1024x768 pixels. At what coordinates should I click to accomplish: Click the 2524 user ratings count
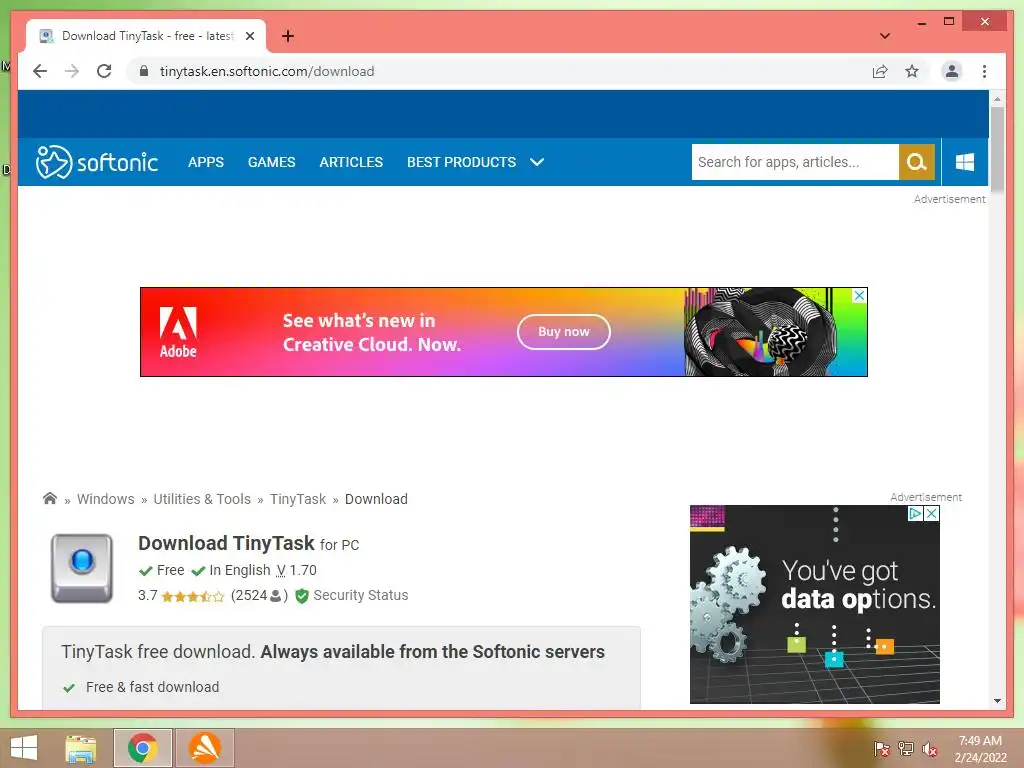point(259,596)
